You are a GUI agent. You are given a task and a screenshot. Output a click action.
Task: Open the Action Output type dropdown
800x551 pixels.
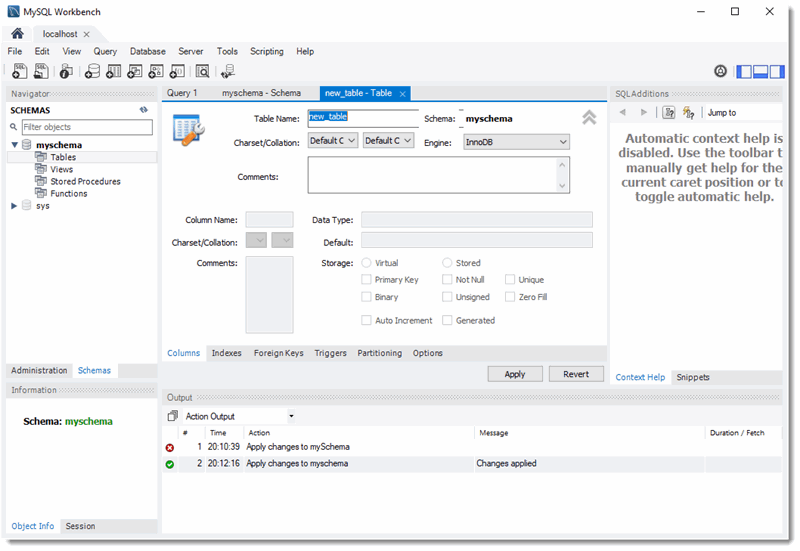click(291, 416)
